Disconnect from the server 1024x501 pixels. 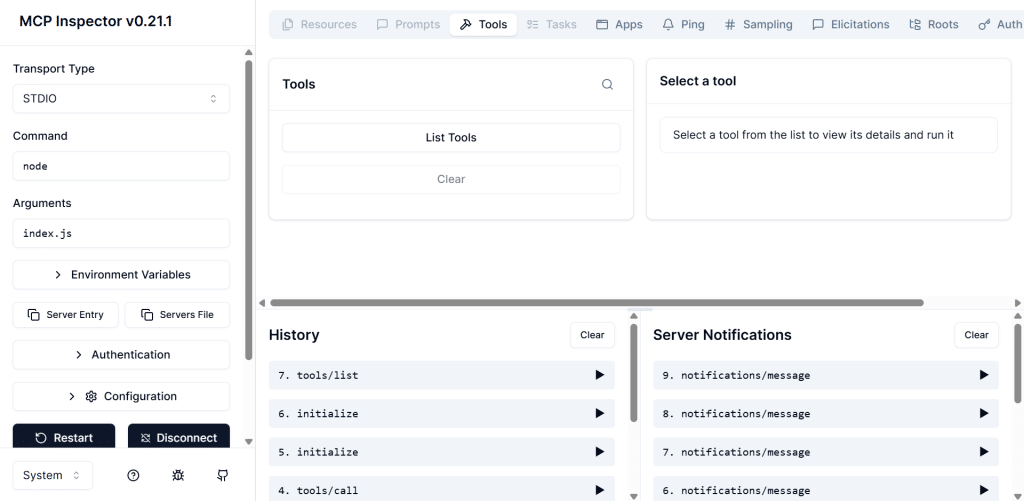click(179, 438)
